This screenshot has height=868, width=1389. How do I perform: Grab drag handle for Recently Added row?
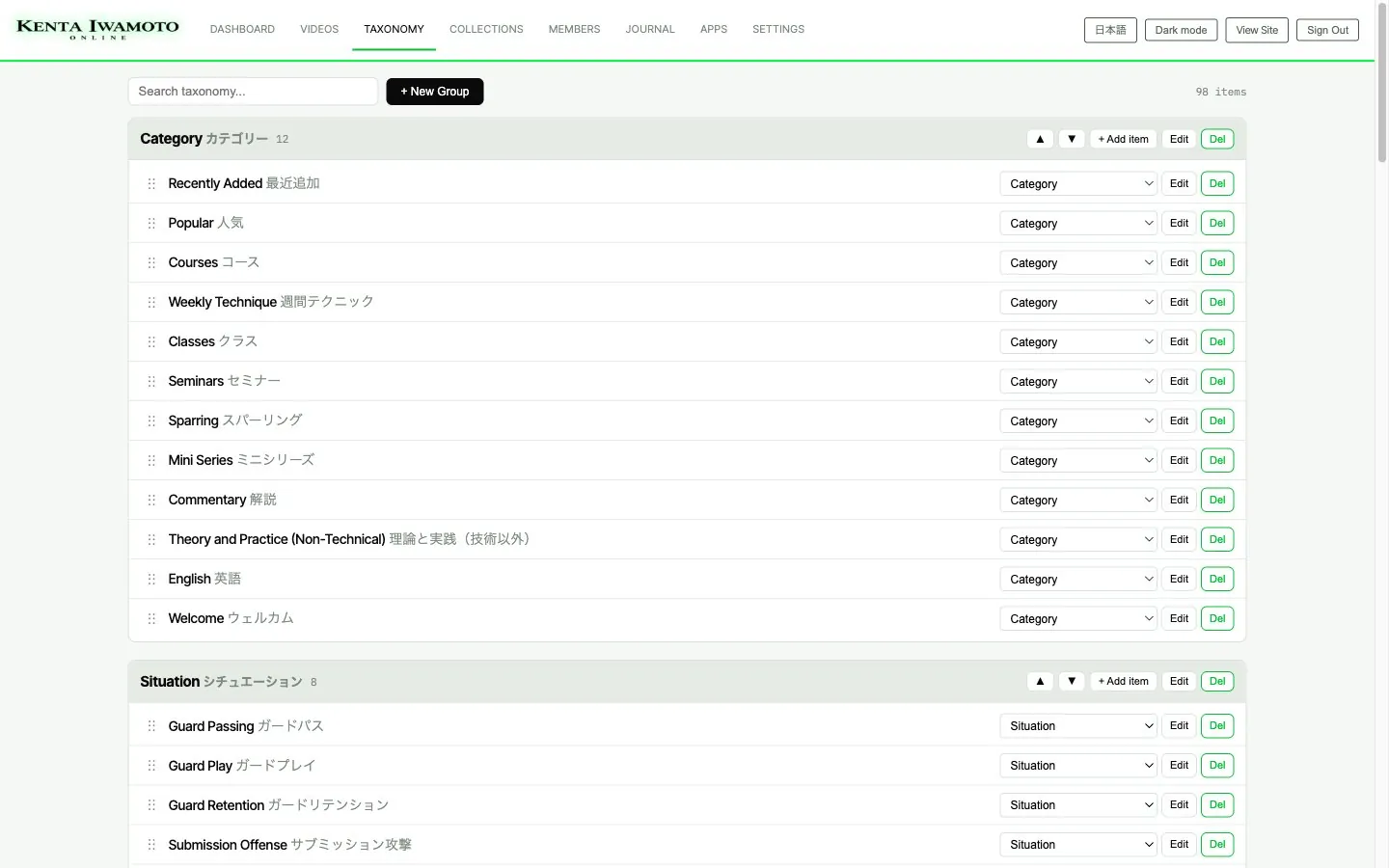click(x=151, y=183)
